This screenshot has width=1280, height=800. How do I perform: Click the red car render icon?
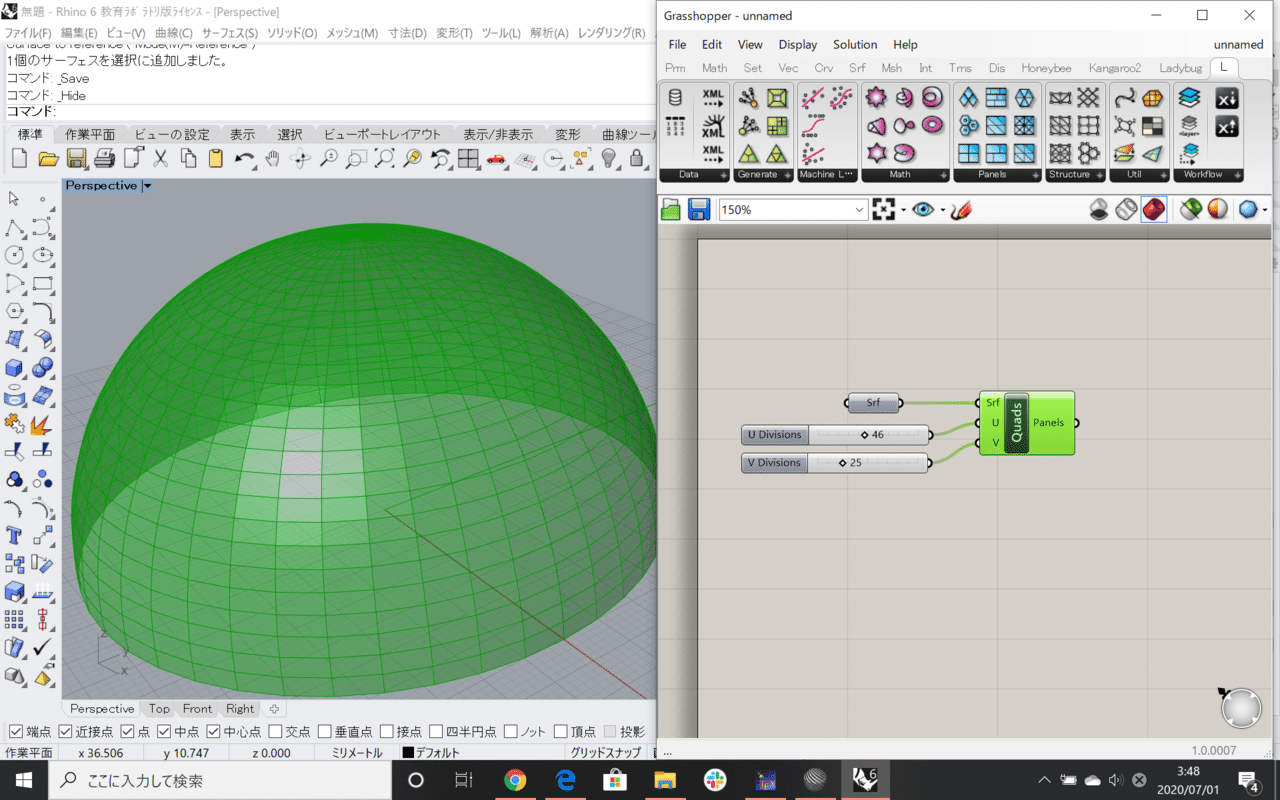tap(496, 158)
